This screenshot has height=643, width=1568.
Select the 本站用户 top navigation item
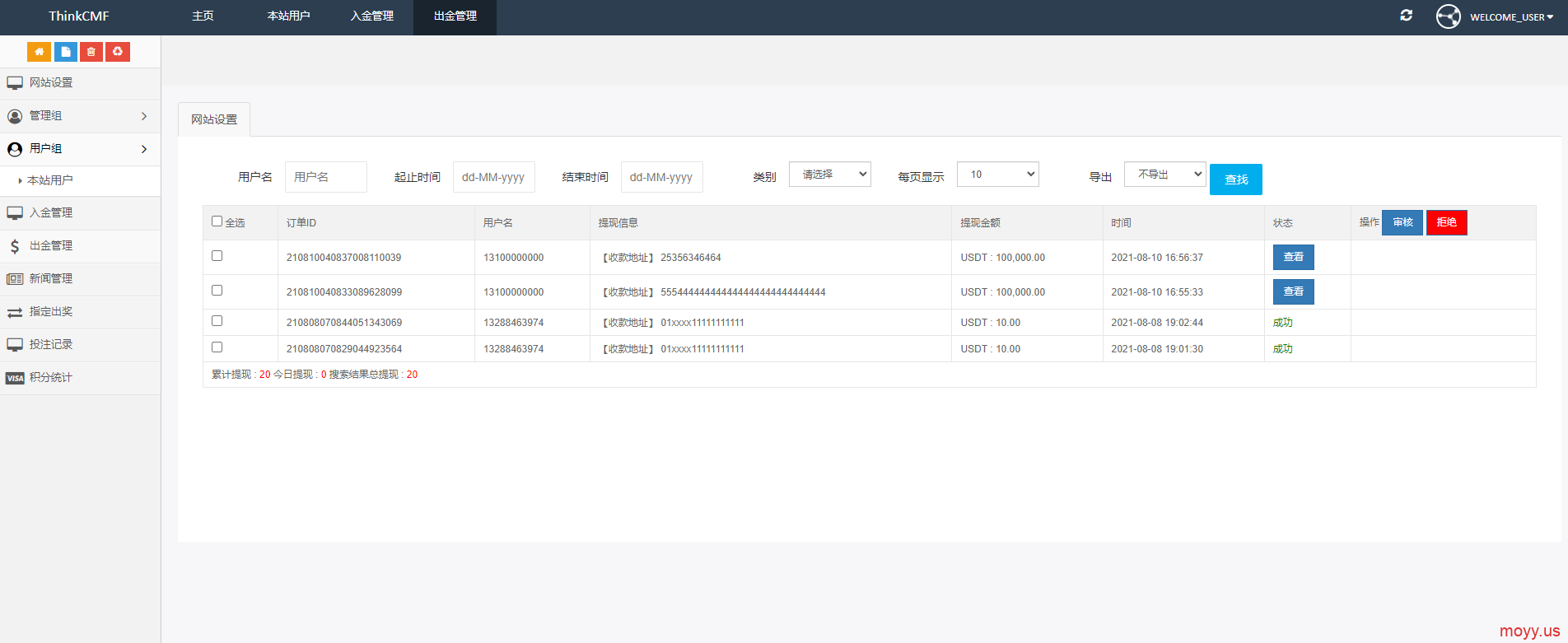point(288,16)
